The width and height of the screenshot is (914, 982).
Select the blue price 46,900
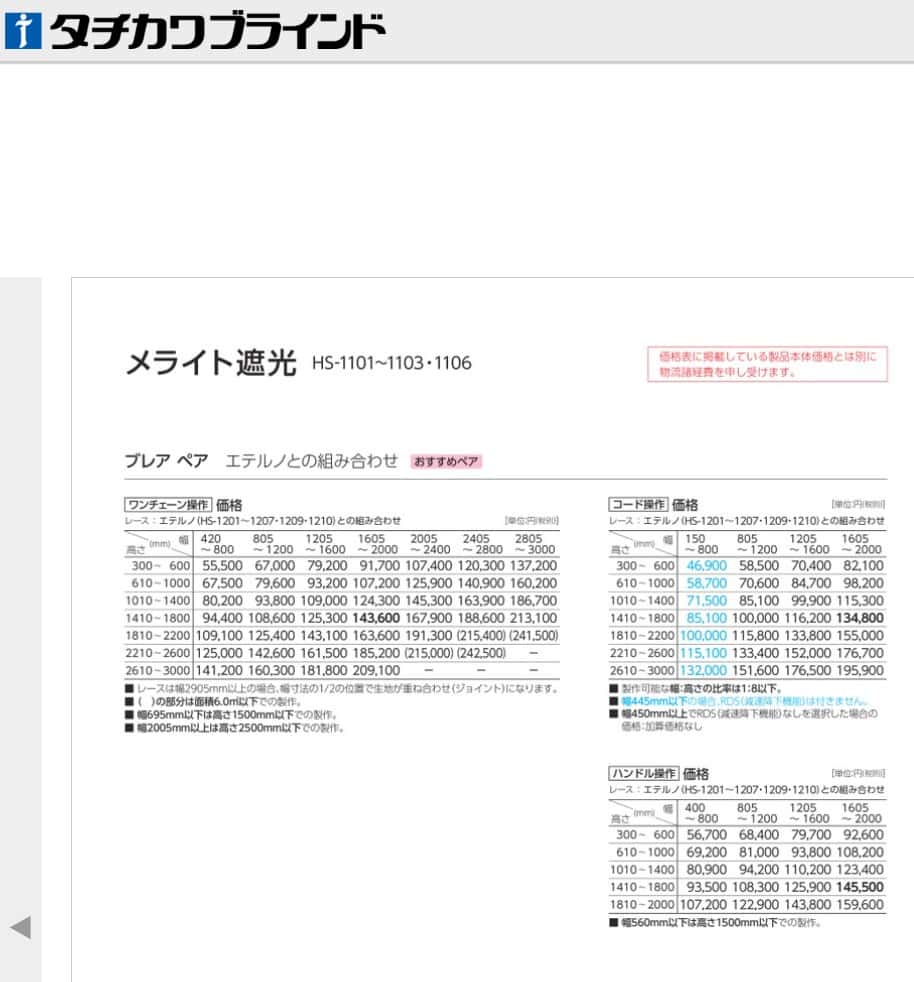(707, 566)
